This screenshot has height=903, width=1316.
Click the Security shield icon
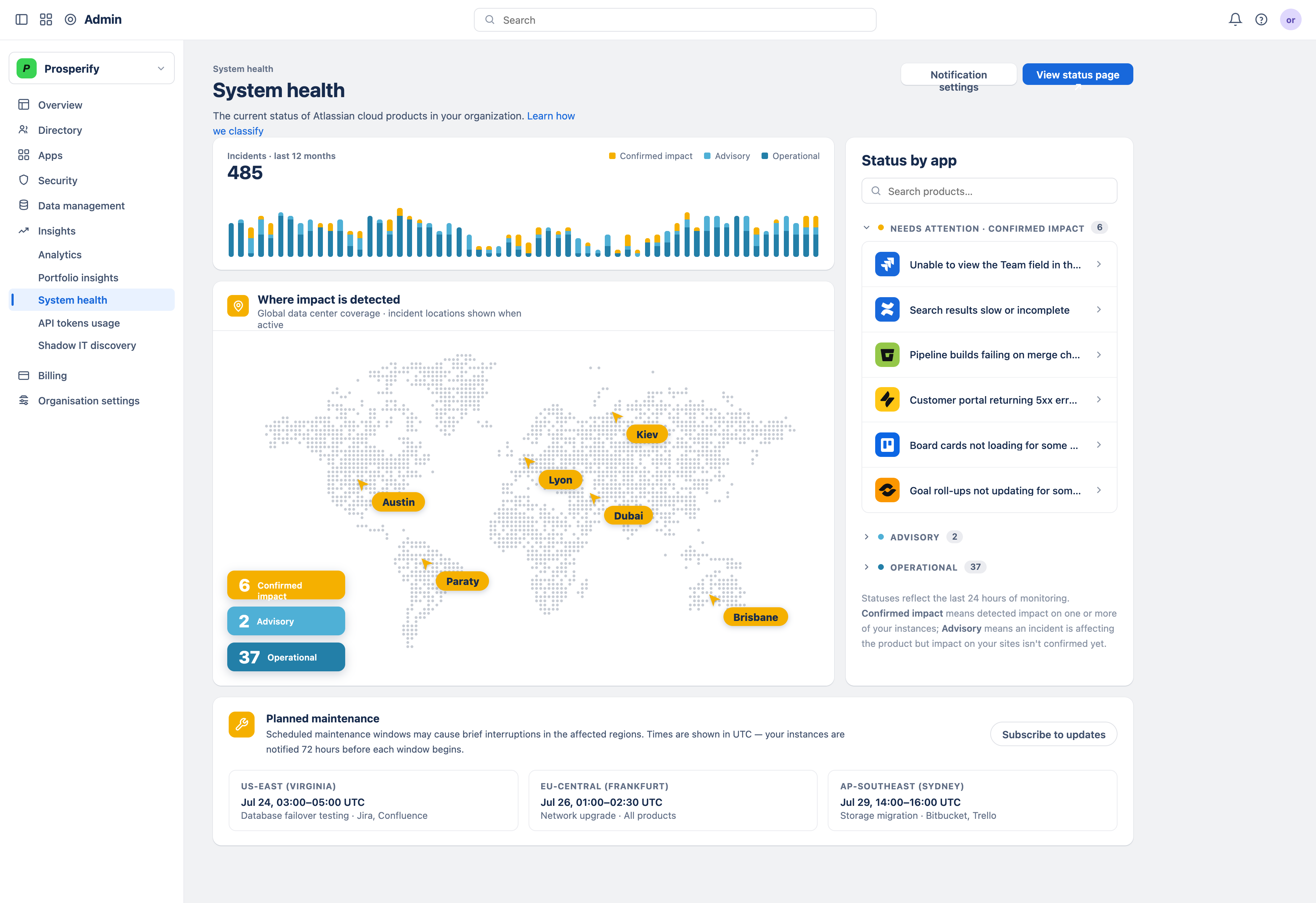click(23, 180)
